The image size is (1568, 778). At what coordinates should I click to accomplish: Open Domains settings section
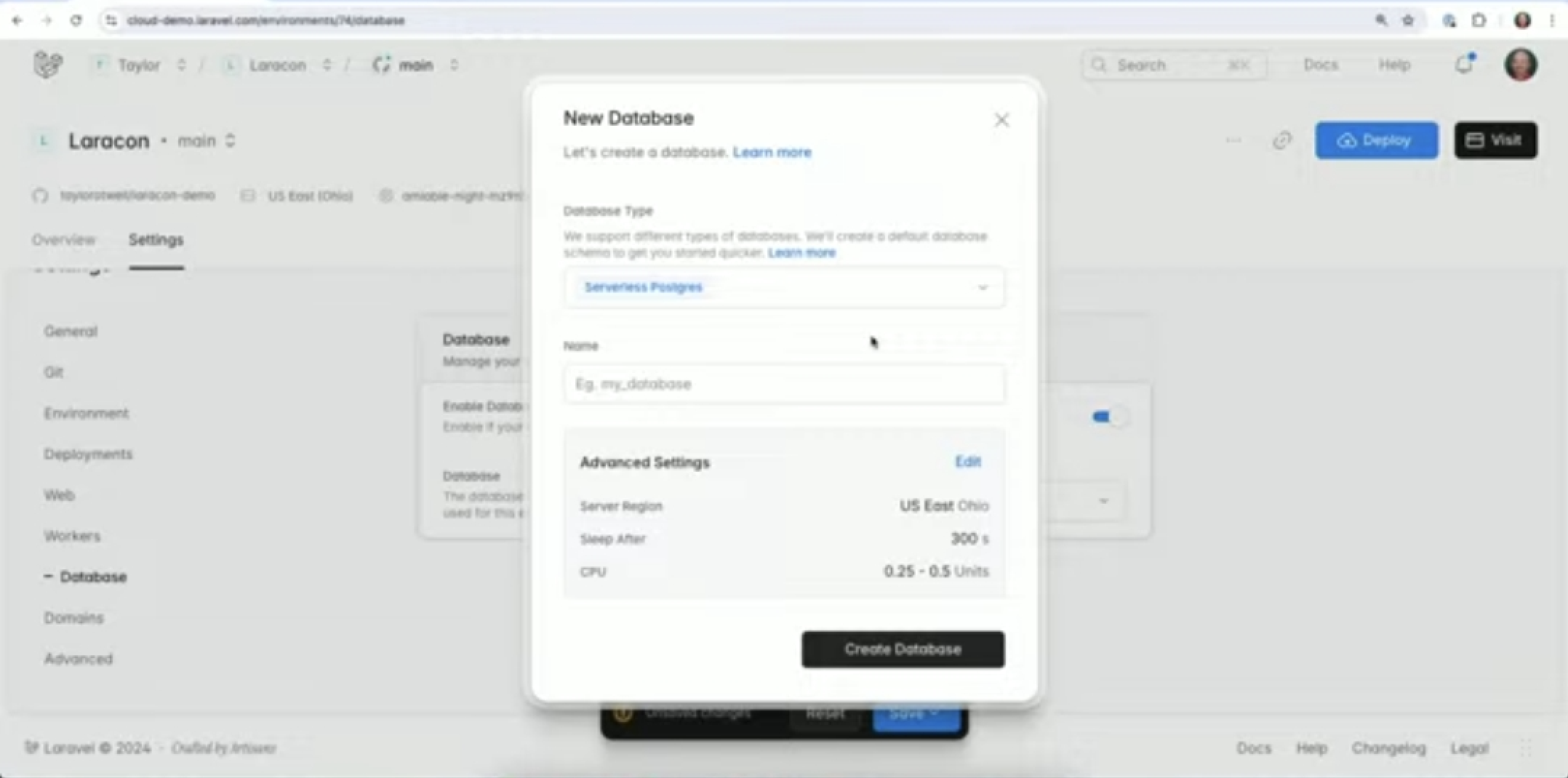[x=73, y=618]
